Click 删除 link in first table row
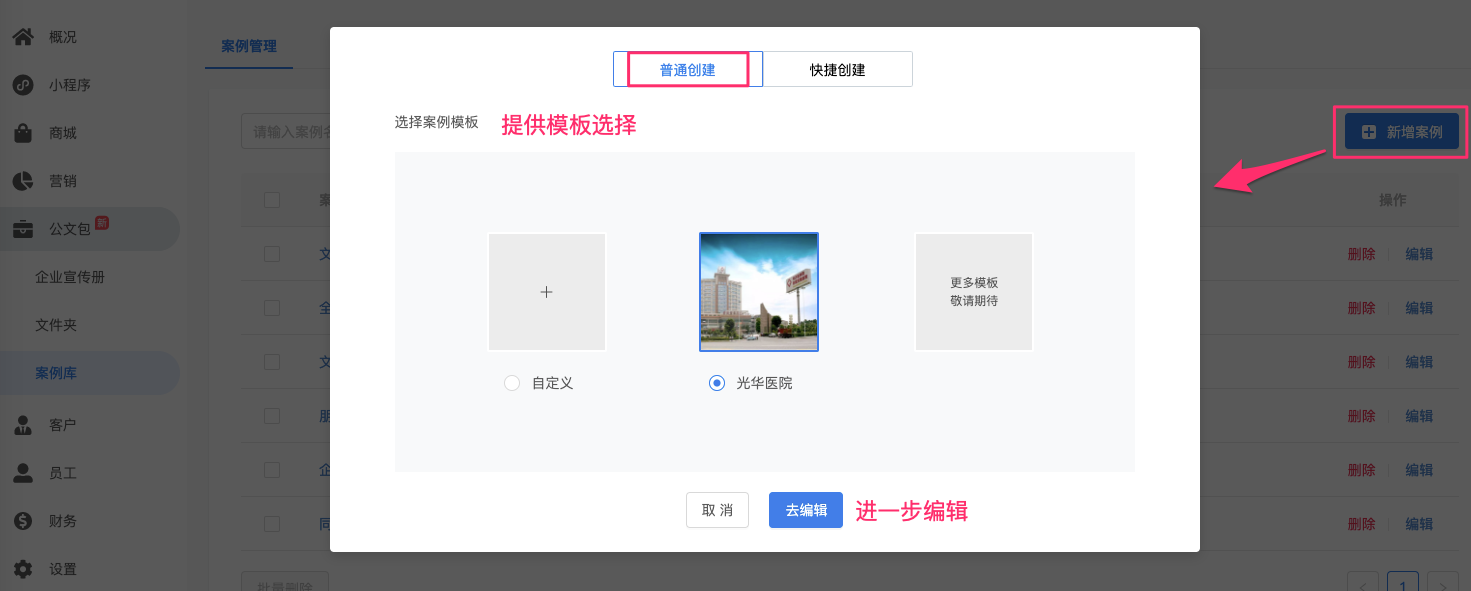The image size is (1471, 591). (1361, 254)
